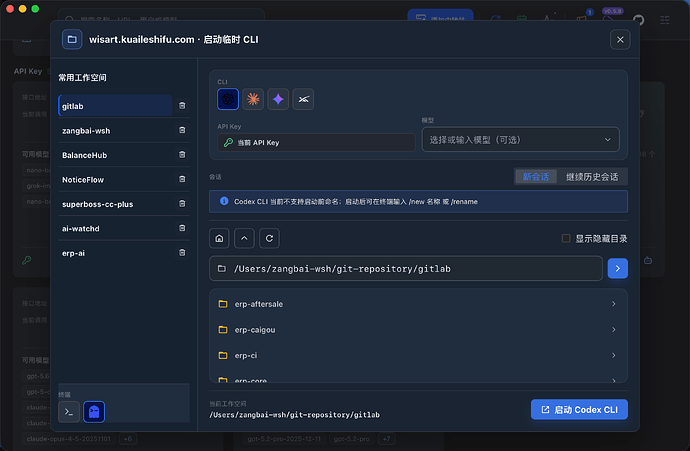Select the Codex (OpenAI) CLI icon
The width and height of the screenshot is (690, 451).
click(228, 99)
